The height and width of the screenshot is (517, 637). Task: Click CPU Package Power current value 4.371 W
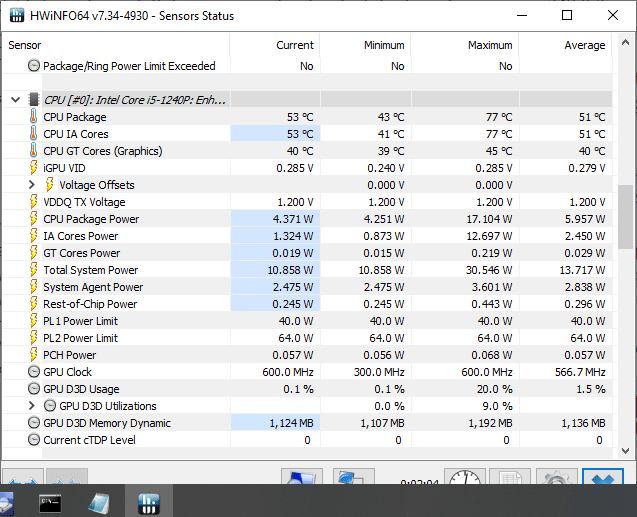293,219
